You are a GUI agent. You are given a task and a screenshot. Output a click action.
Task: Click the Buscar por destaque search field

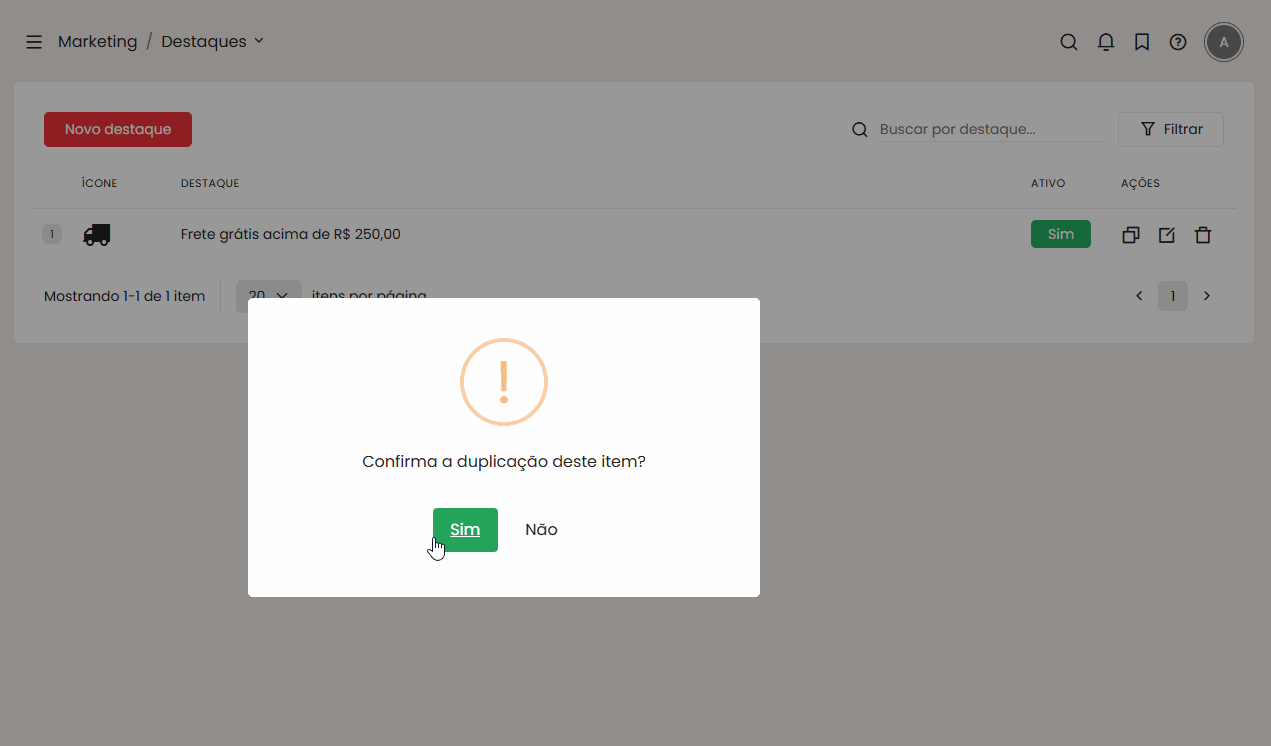click(988, 129)
